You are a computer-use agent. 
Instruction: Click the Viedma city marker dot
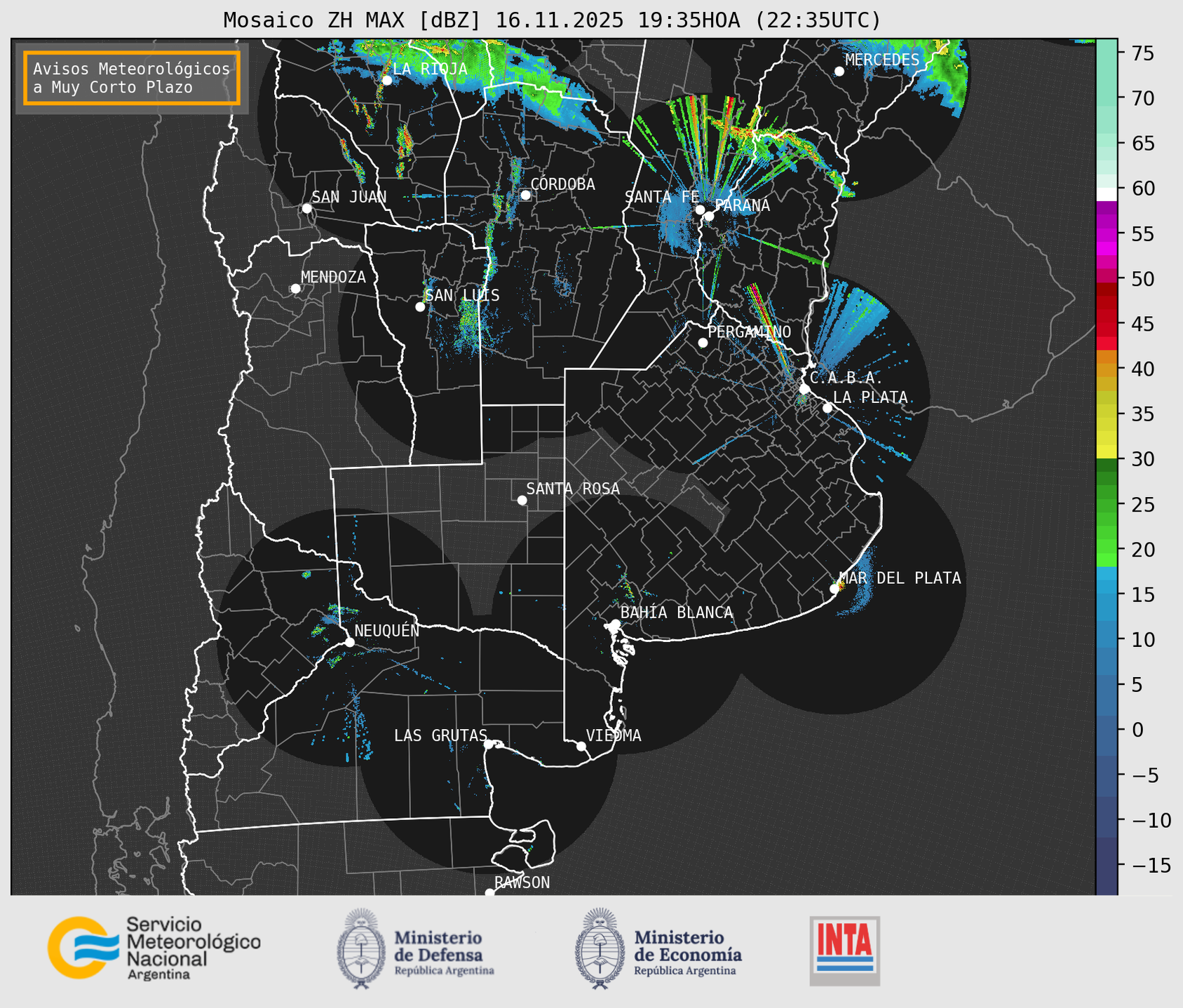[x=581, y=746]
